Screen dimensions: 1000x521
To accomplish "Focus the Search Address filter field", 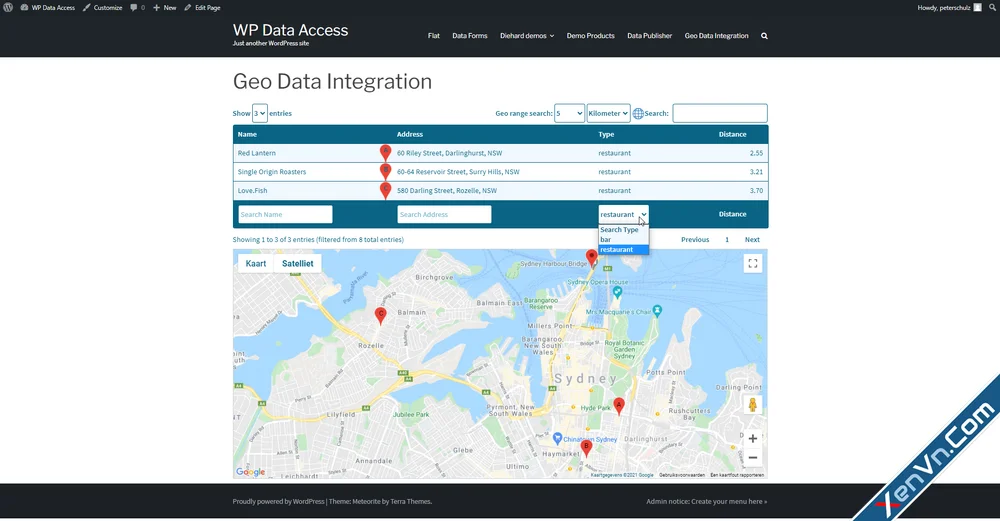I will click(x=444, y=214).
